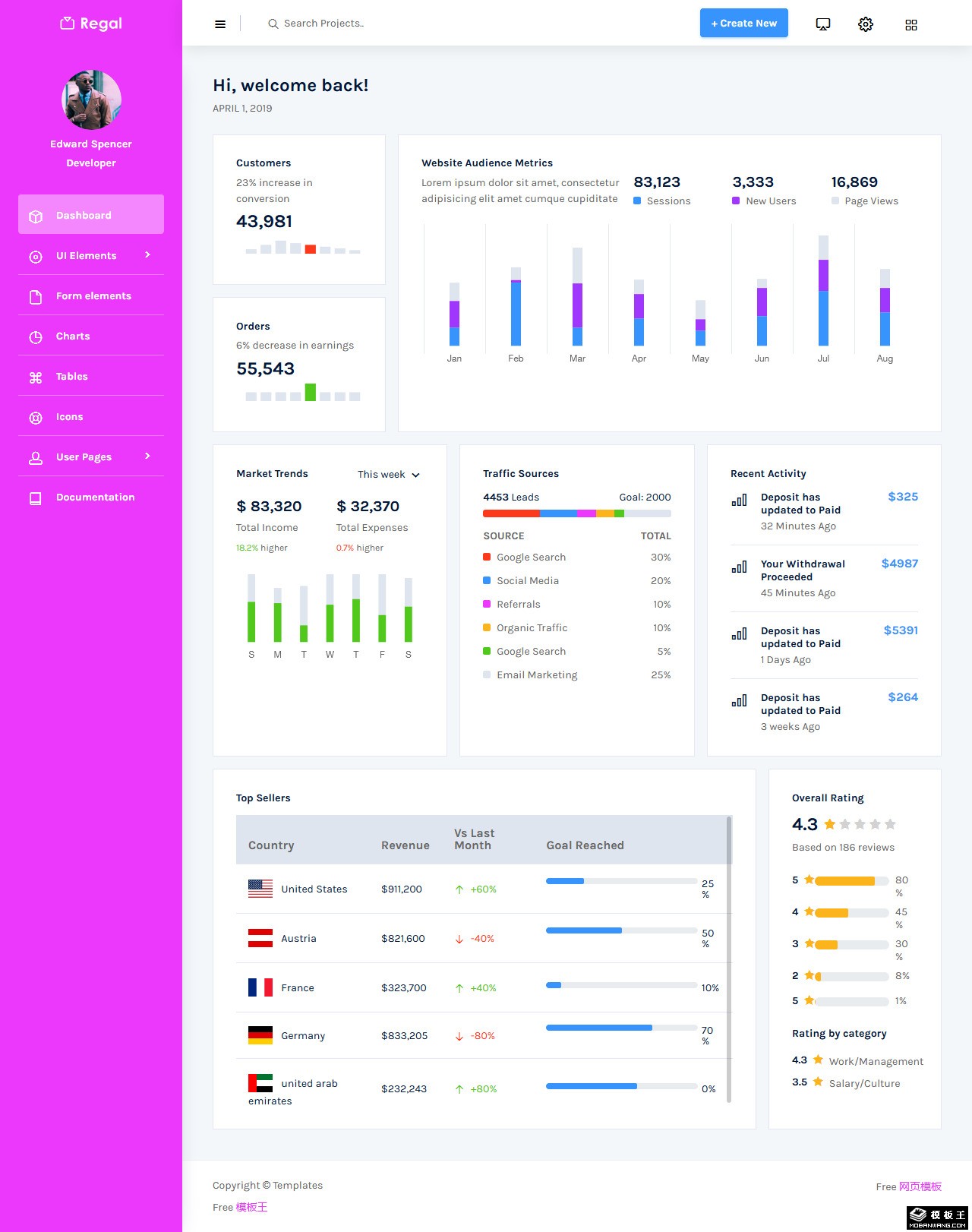Click the Regal logo in sidebar

(x=91, y=24)
